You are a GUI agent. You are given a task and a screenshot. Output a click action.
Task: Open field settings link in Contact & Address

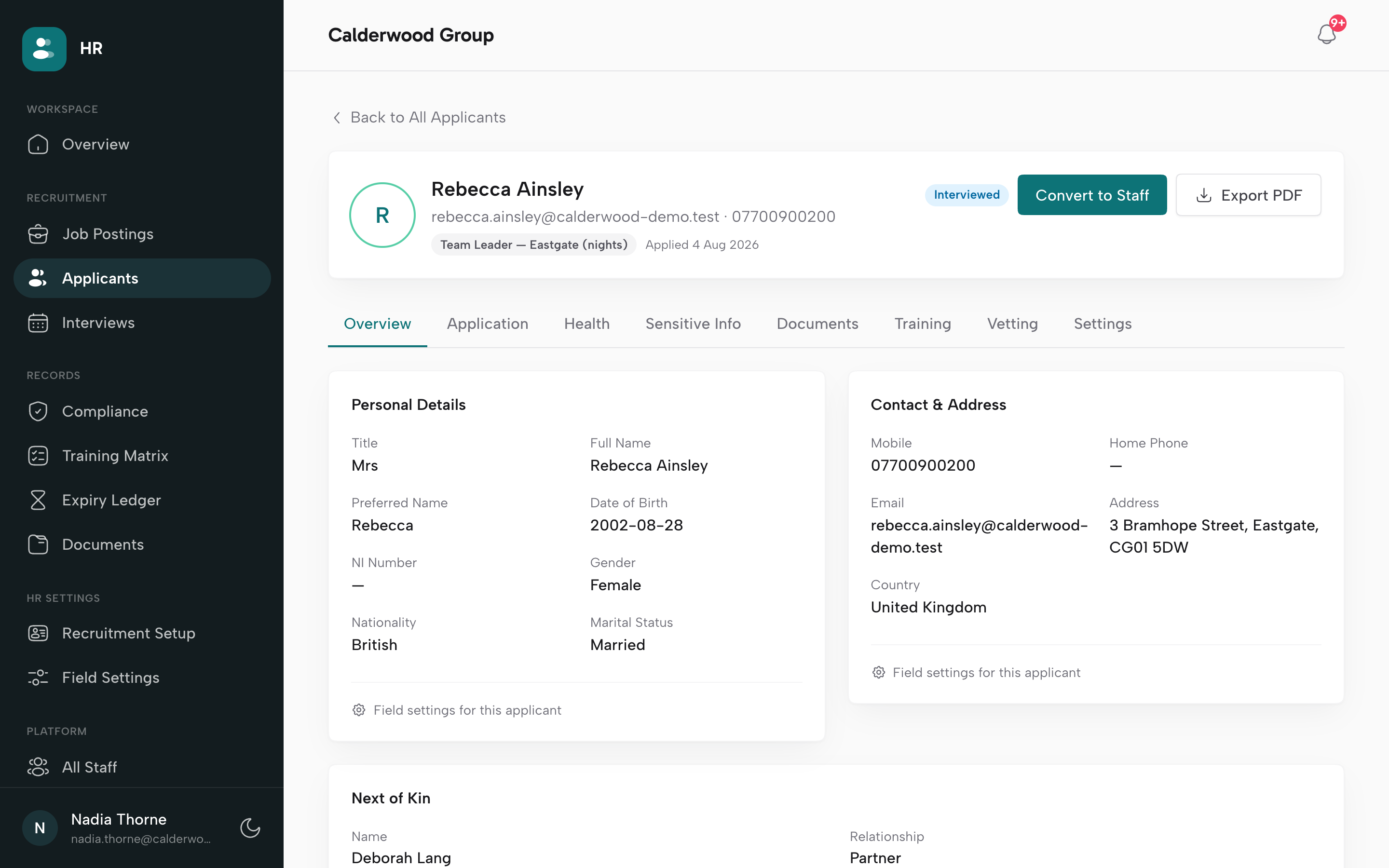click(976, 672)
